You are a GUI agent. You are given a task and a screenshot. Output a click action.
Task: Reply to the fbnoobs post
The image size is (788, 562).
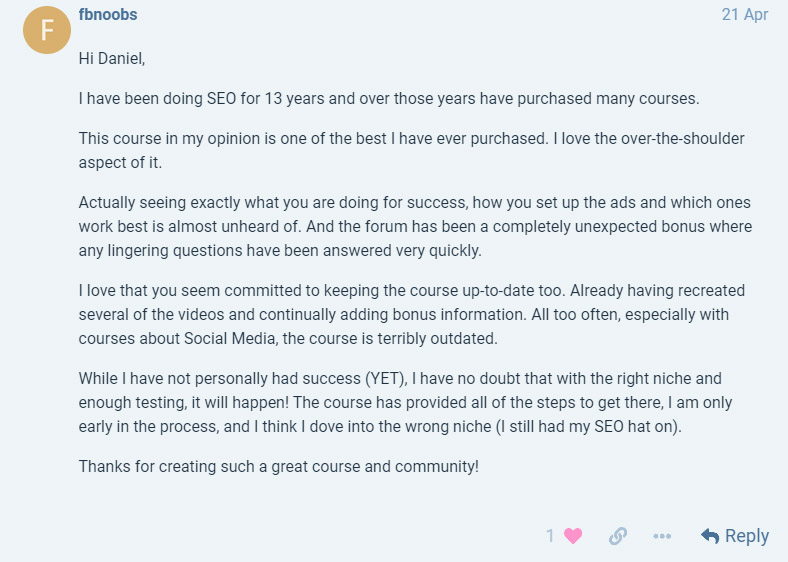tap(735, 536)
